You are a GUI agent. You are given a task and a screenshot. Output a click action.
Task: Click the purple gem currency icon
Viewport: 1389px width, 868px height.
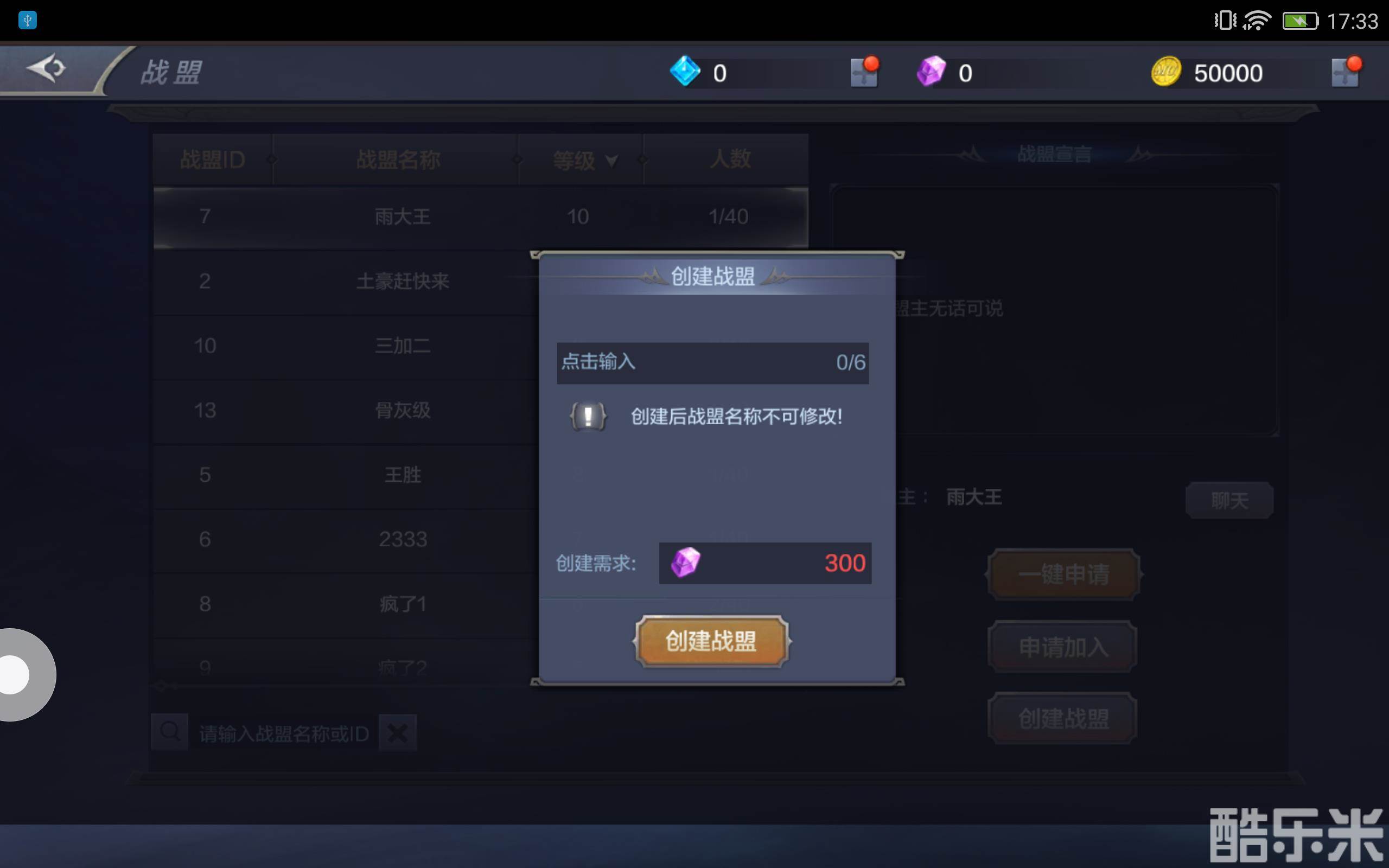[931, 71]
